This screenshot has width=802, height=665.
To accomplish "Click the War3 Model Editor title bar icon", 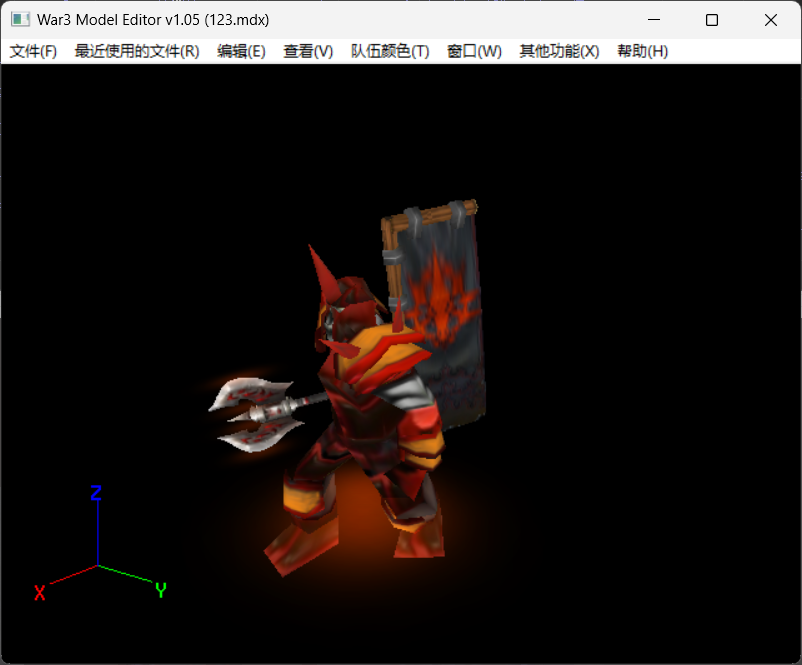I will (20, 20).
